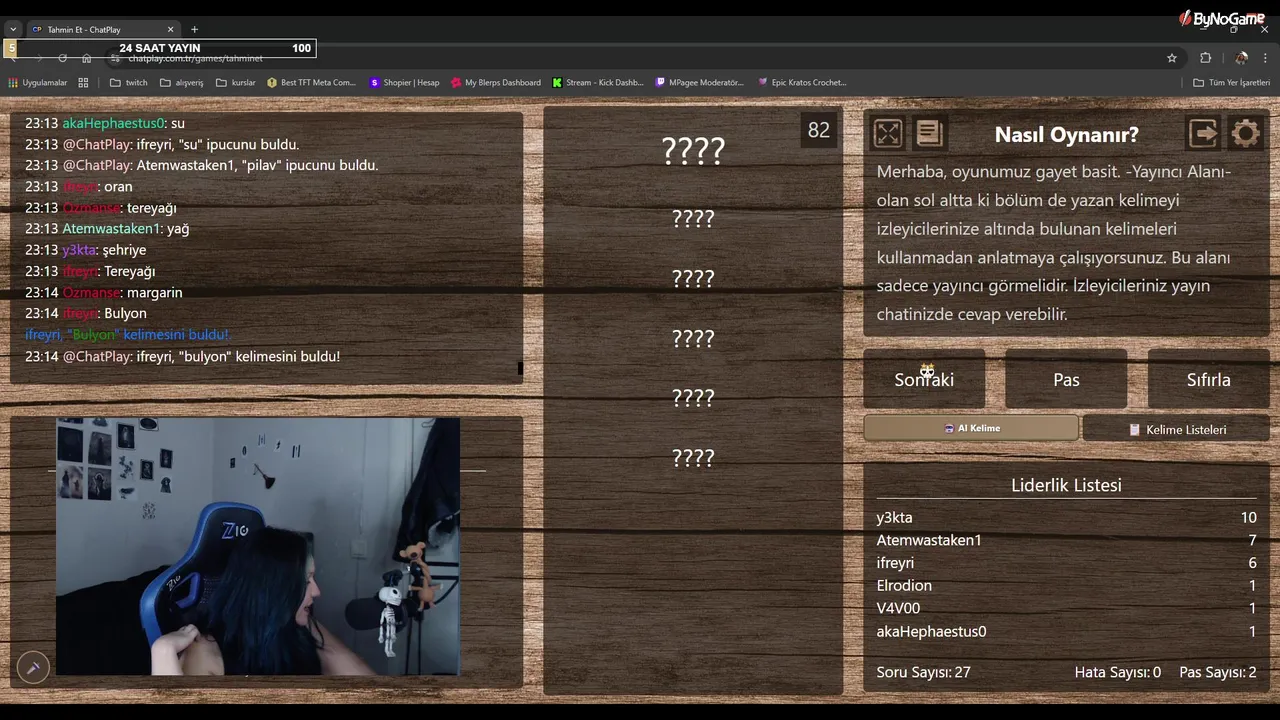This screenshot has width=1280, height=720.
Task: Click the pencil edit icon near webcam
Action: [x=33, y=667]
